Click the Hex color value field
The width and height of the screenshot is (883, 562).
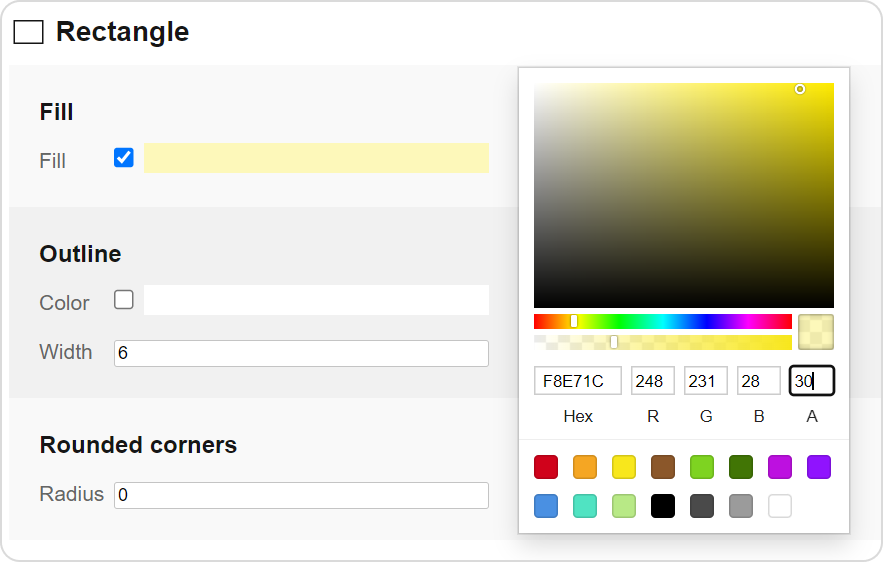coord(578,381)
